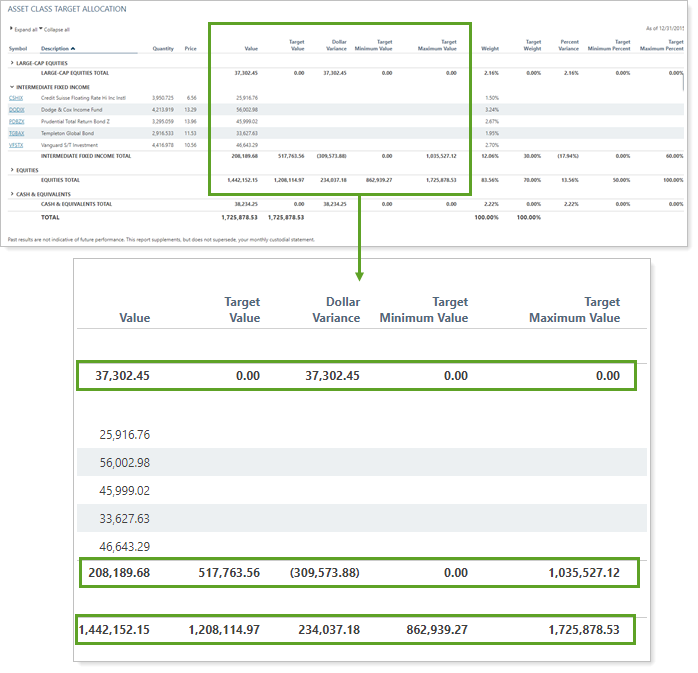The height and width of the screenshot is (673, 698).
Task: Sort by the Quantity column header
Action: pyautogui.click(x=163, y=48)
